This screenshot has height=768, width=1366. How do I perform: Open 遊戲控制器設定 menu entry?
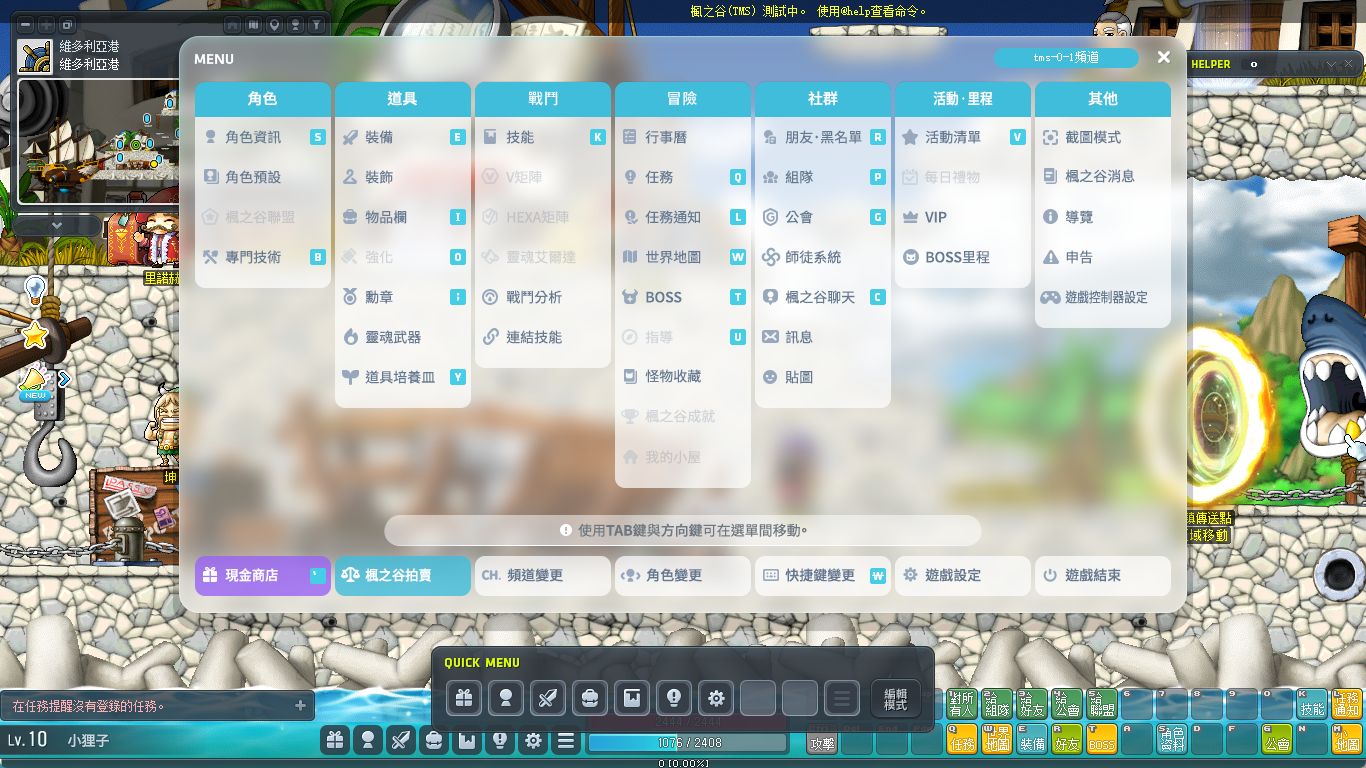coord(1103,297)
